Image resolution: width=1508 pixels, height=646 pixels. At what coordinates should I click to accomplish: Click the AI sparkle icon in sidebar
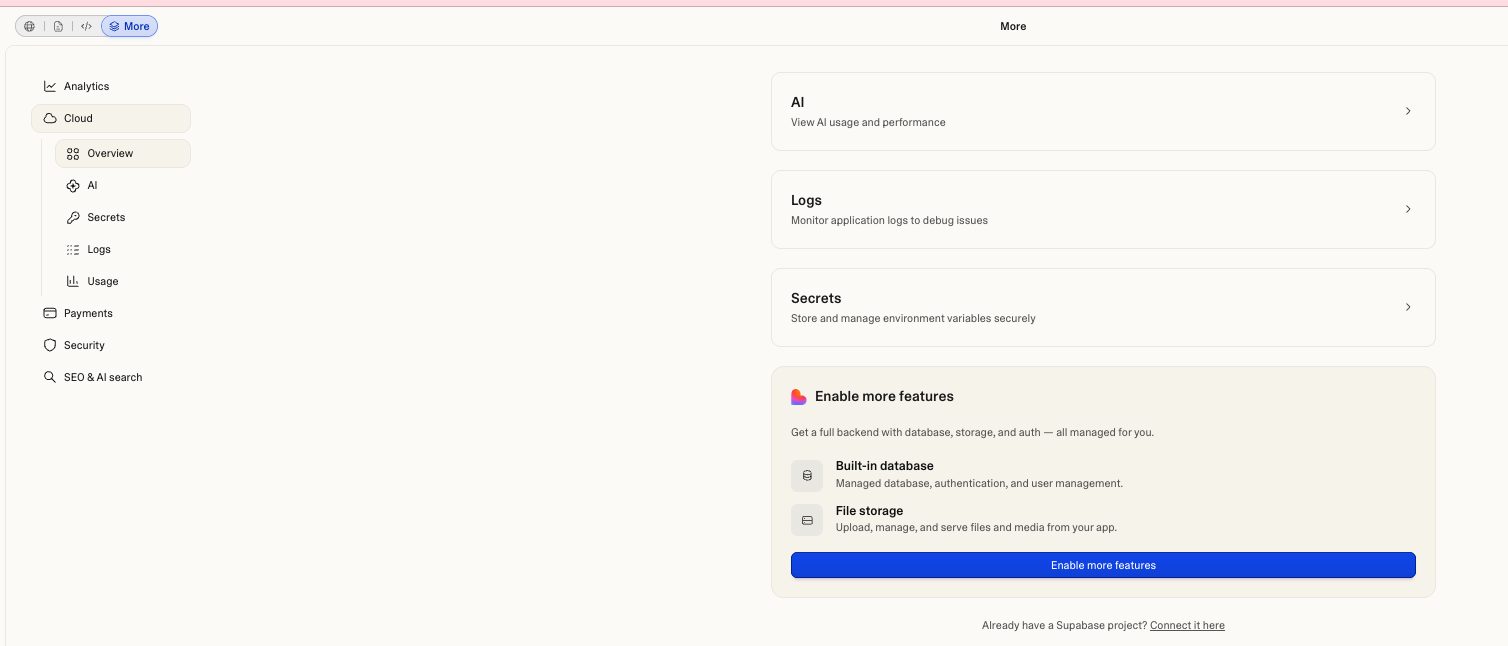point(73,186)
